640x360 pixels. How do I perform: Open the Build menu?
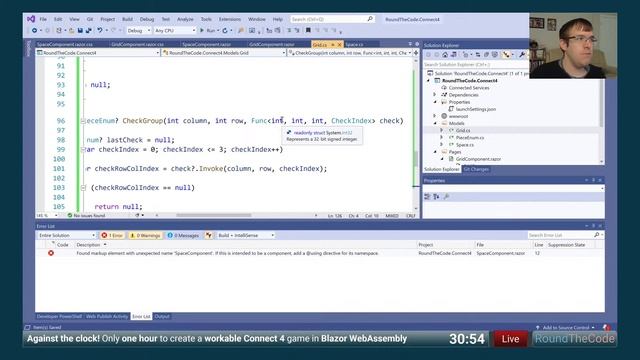pyautogui.click(x=127, y=19)
